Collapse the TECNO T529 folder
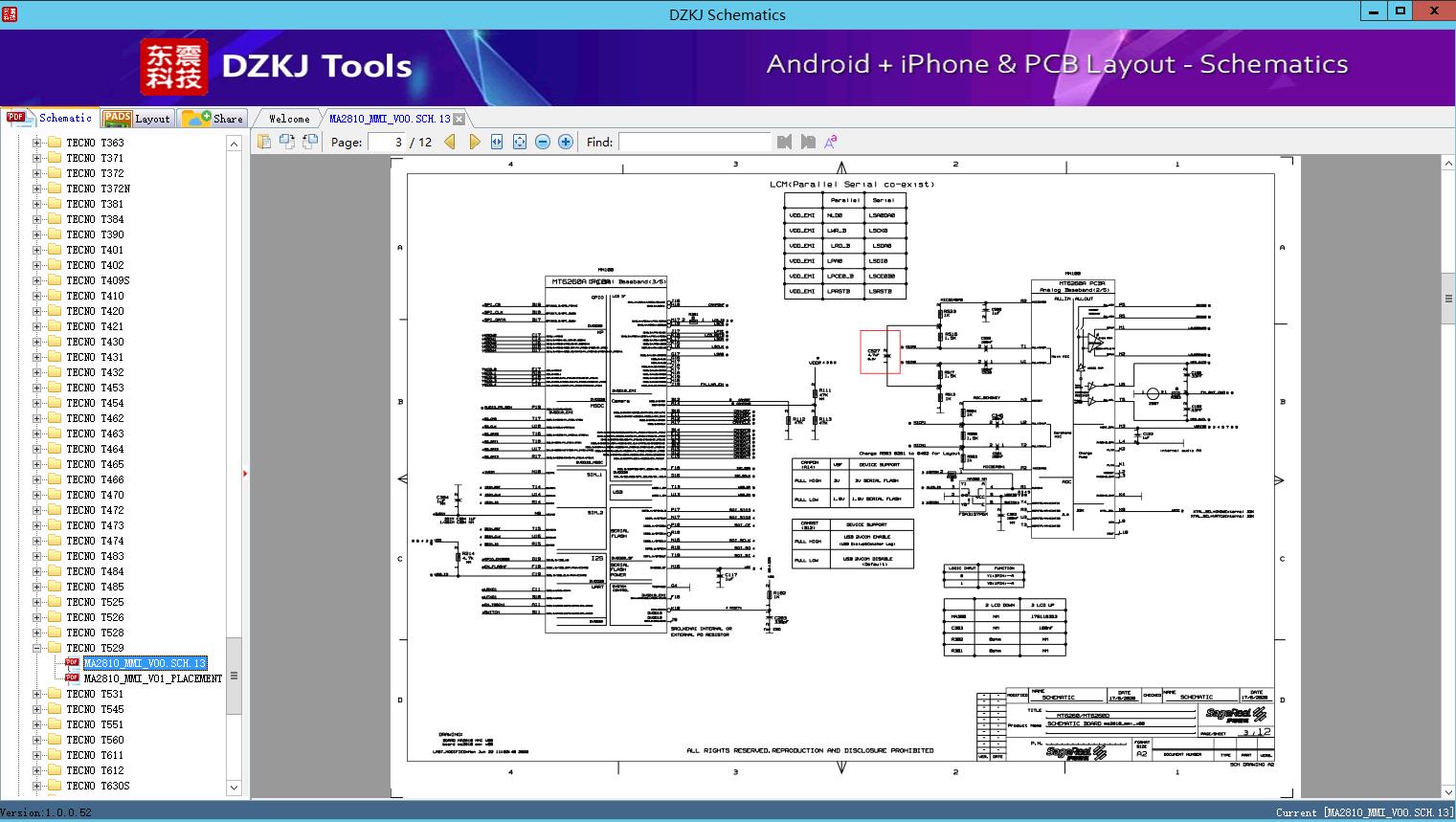The image size is (1456, 822). (x=36, y=648)
